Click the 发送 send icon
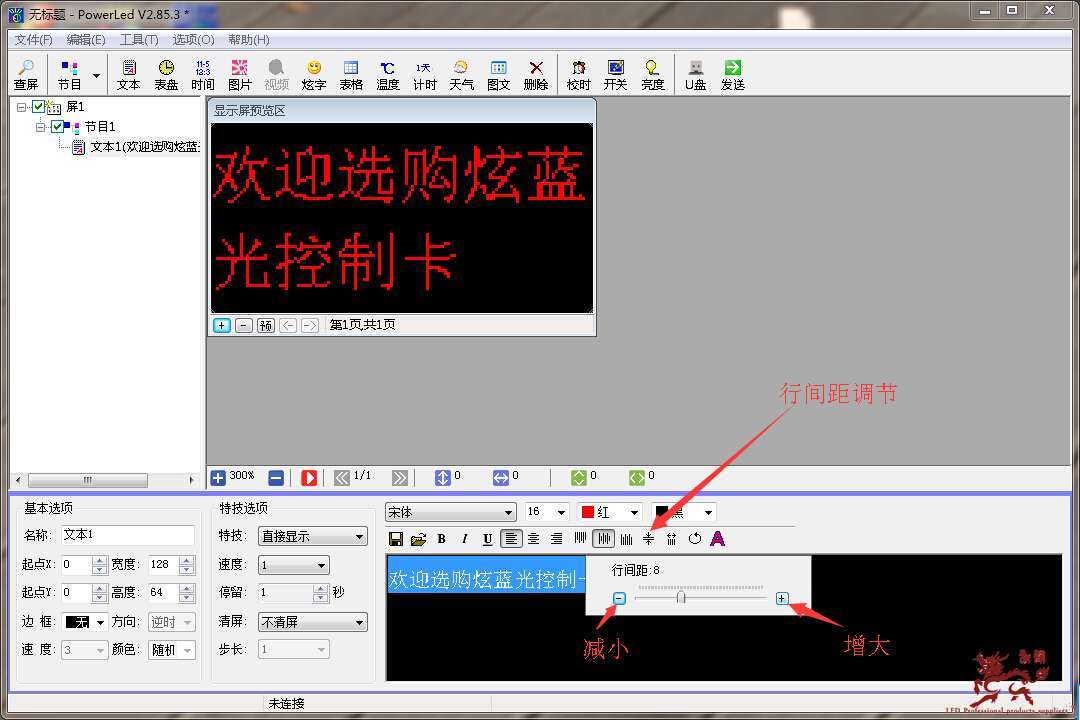Screen dimensions: 1080x720 733,75
